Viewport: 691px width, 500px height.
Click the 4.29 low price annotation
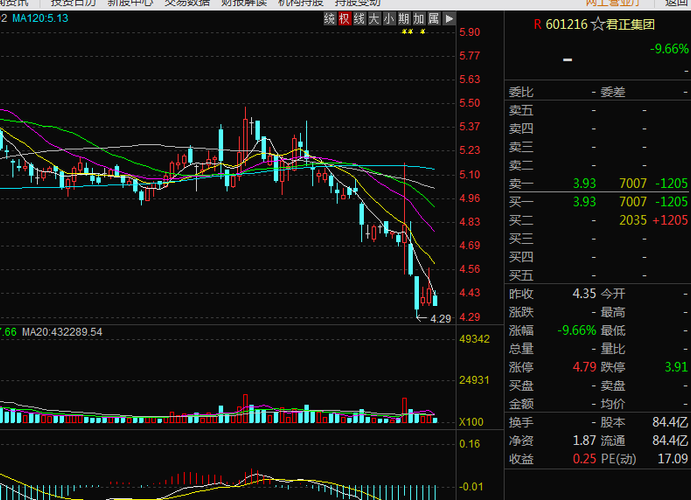pos(441,319)
